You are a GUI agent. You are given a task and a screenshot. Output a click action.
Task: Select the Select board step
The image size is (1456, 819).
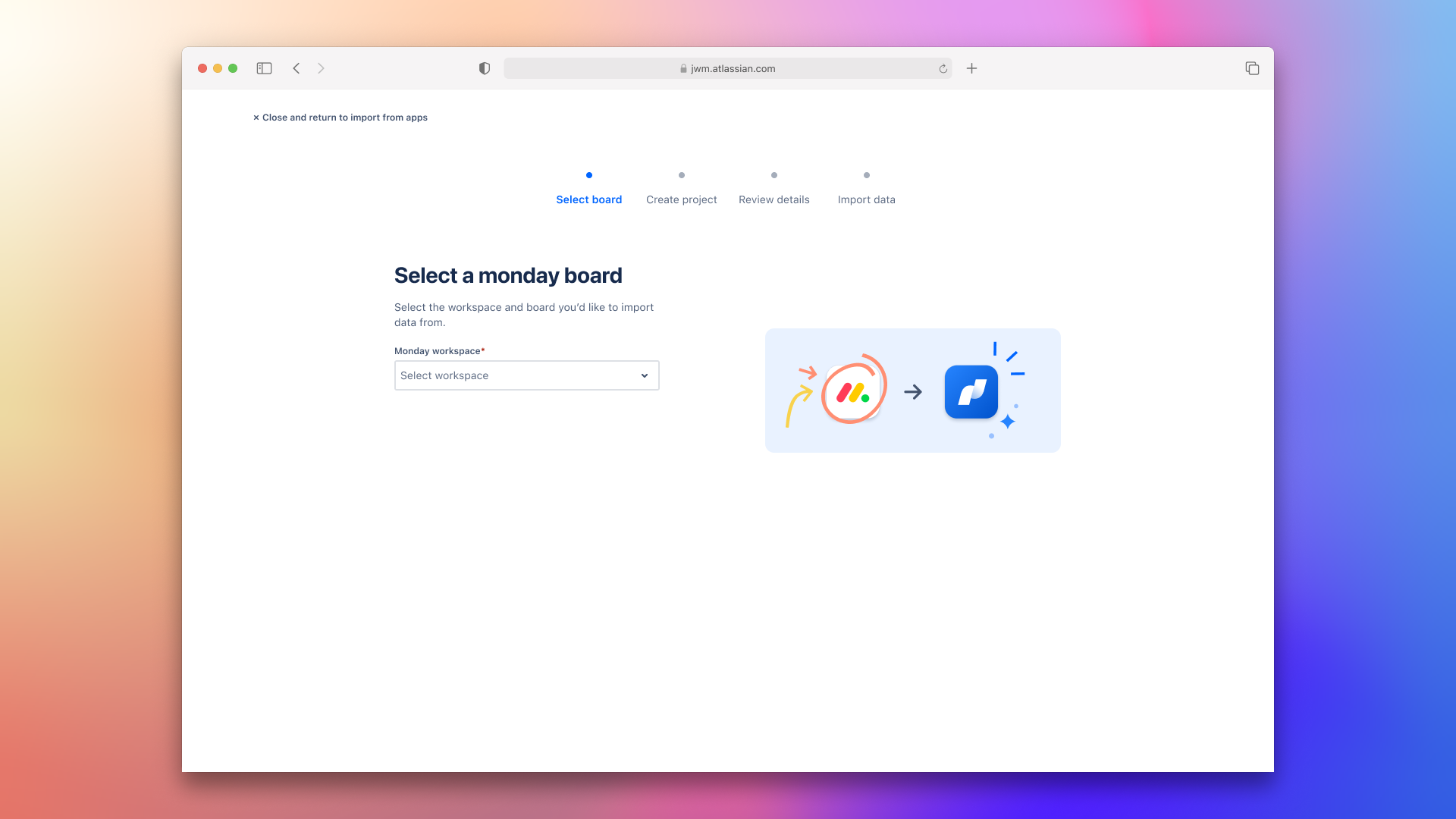(x=588, y=199)
